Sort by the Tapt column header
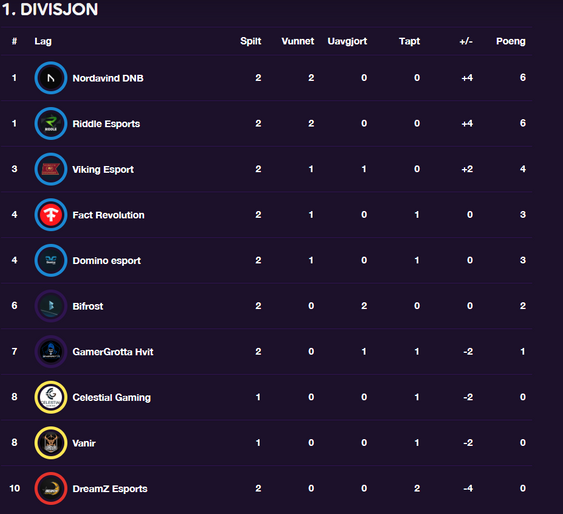The height and width of the screenshot is (514, 563). [409, 42]
